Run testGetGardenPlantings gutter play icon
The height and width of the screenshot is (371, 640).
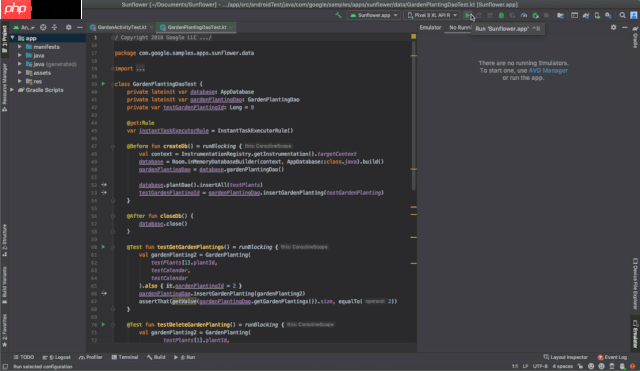click(x=103, y=247)
